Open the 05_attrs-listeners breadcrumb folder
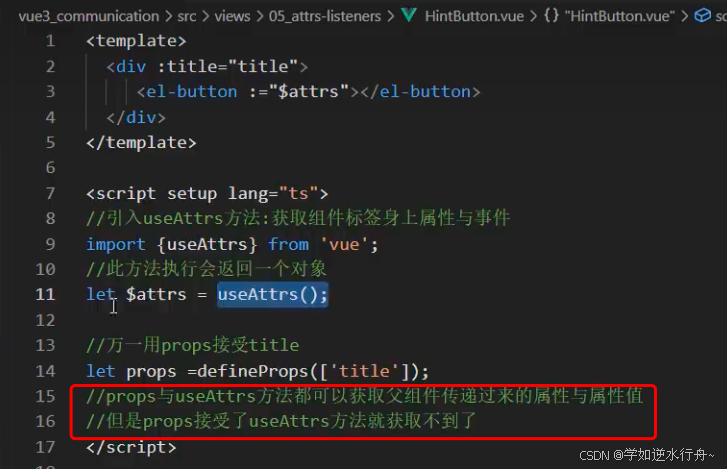 325,16
